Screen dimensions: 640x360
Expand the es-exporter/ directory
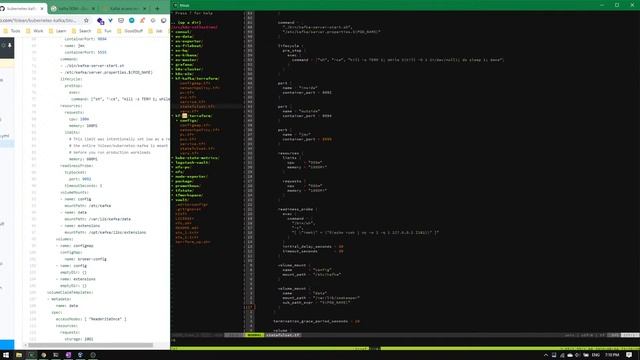pos(188,41)
